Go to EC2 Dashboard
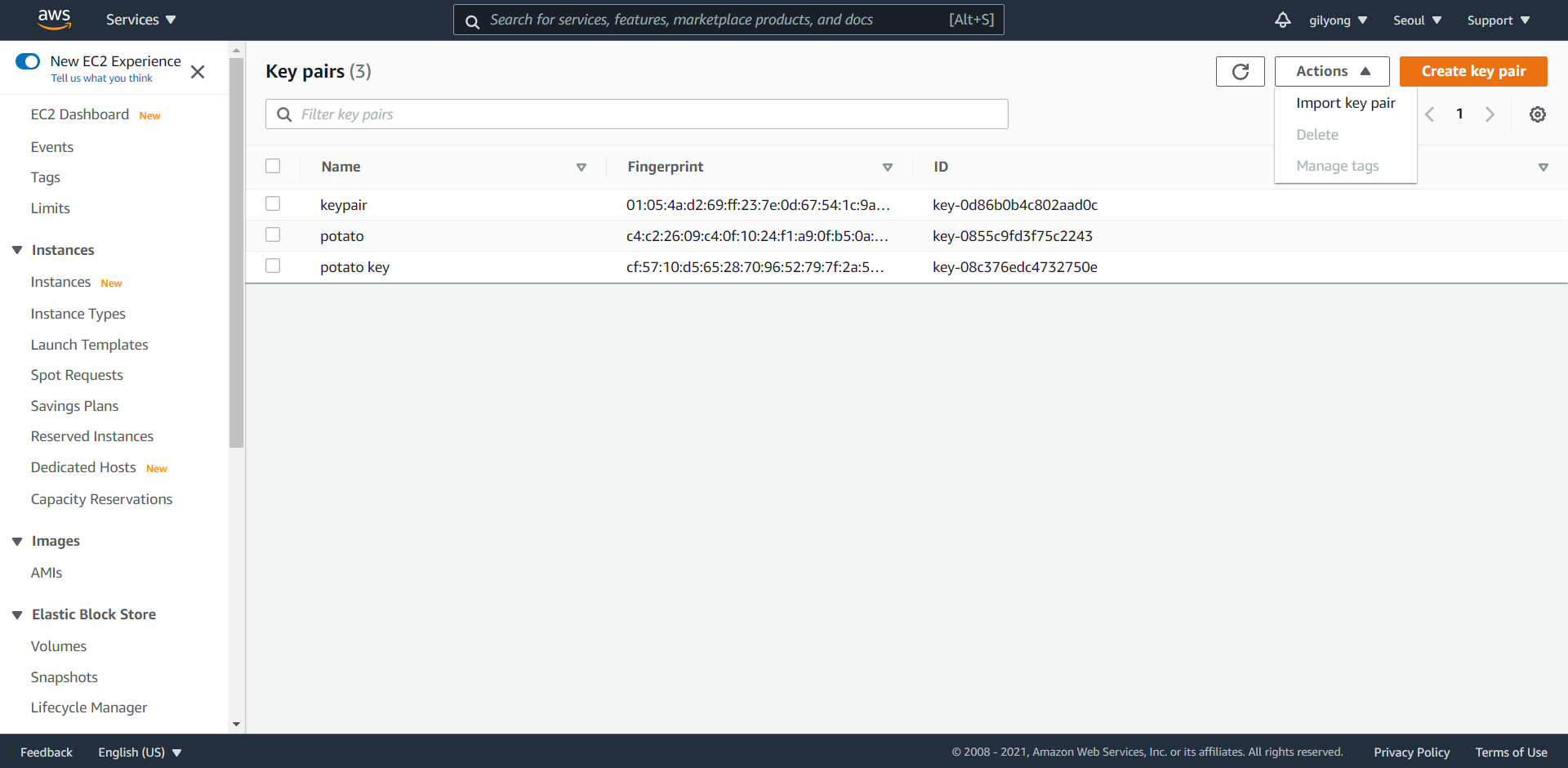Screen dimensions: 1568x768 click(80, 114)
